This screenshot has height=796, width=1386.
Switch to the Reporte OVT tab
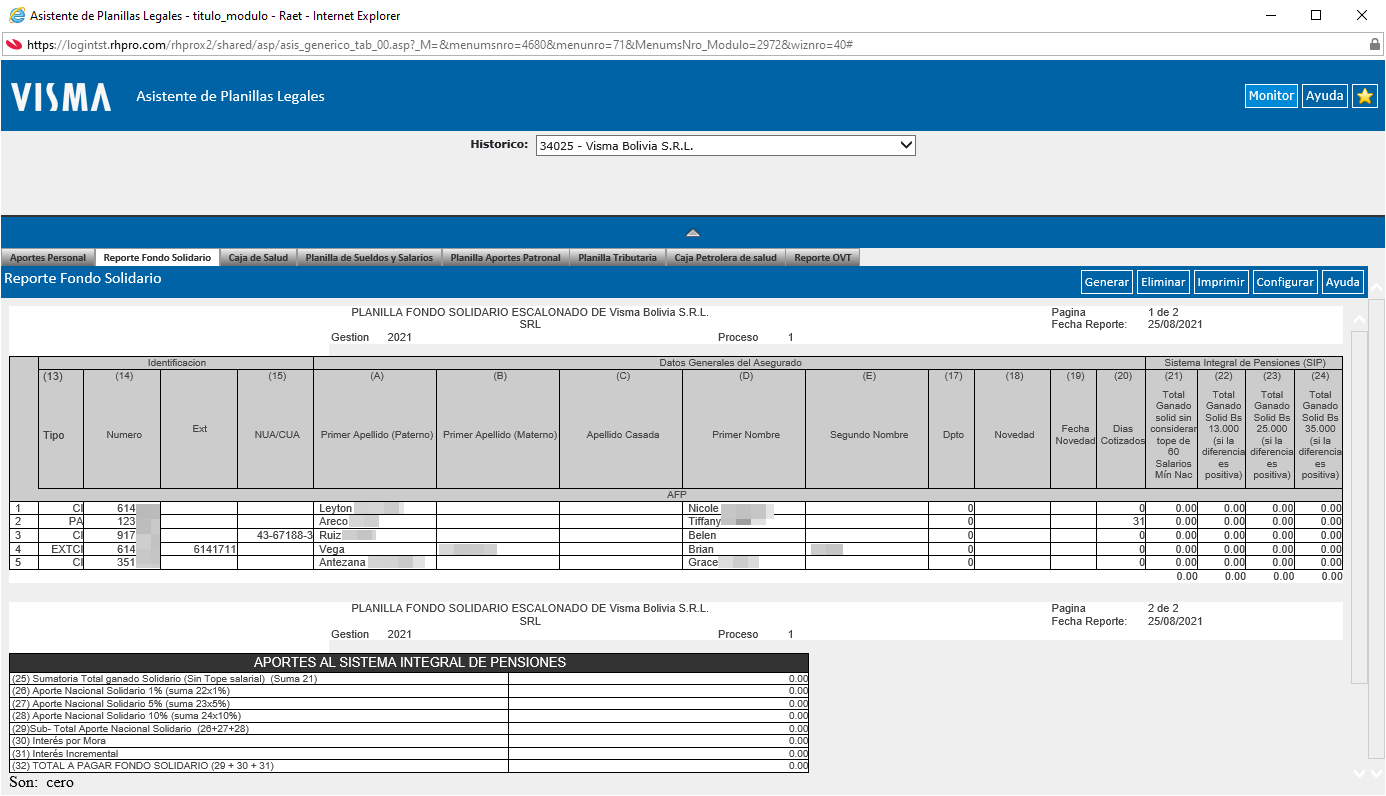tap(823, 258)
